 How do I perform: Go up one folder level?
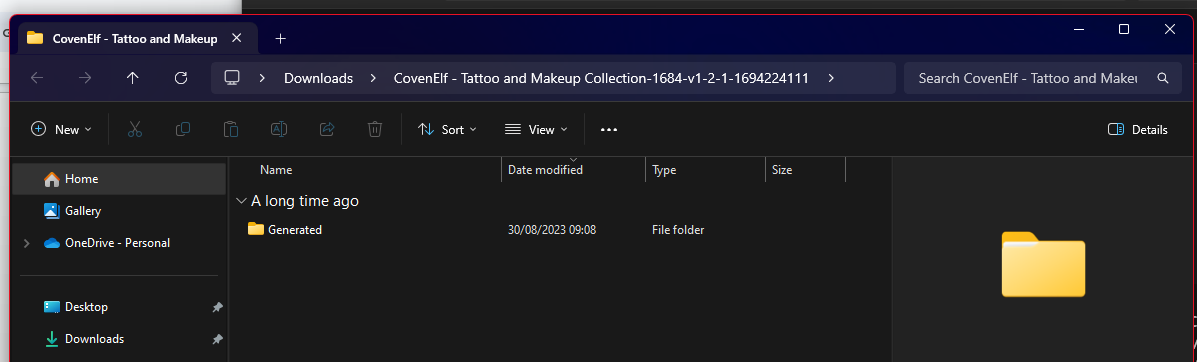click(x=133, y=78)
